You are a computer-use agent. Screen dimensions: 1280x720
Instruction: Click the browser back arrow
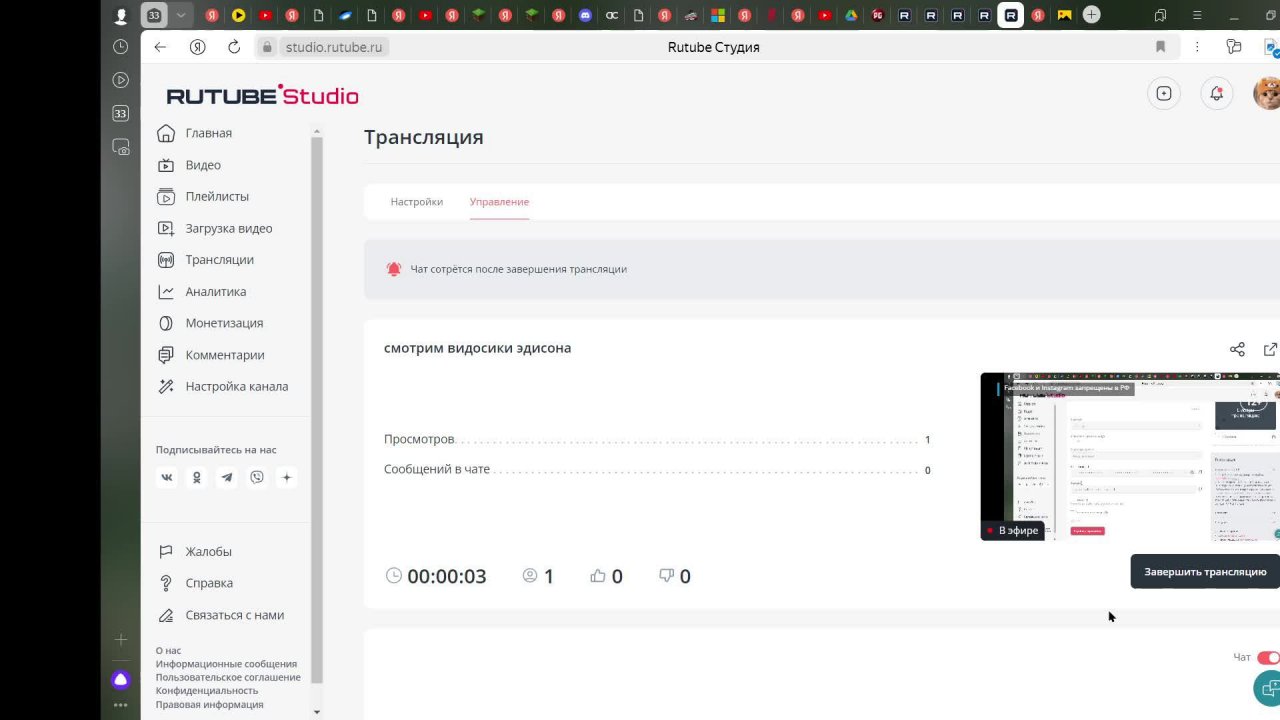coord(160,47)
